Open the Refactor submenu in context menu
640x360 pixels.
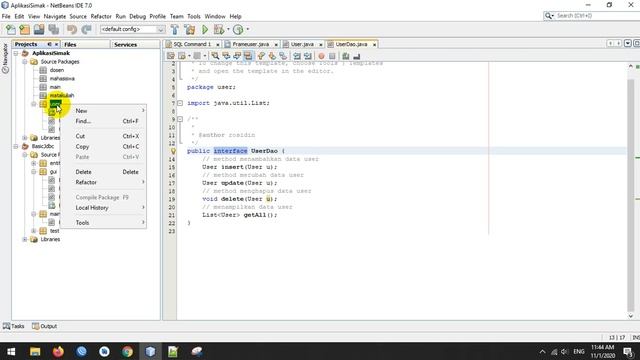tap(105, 182)
